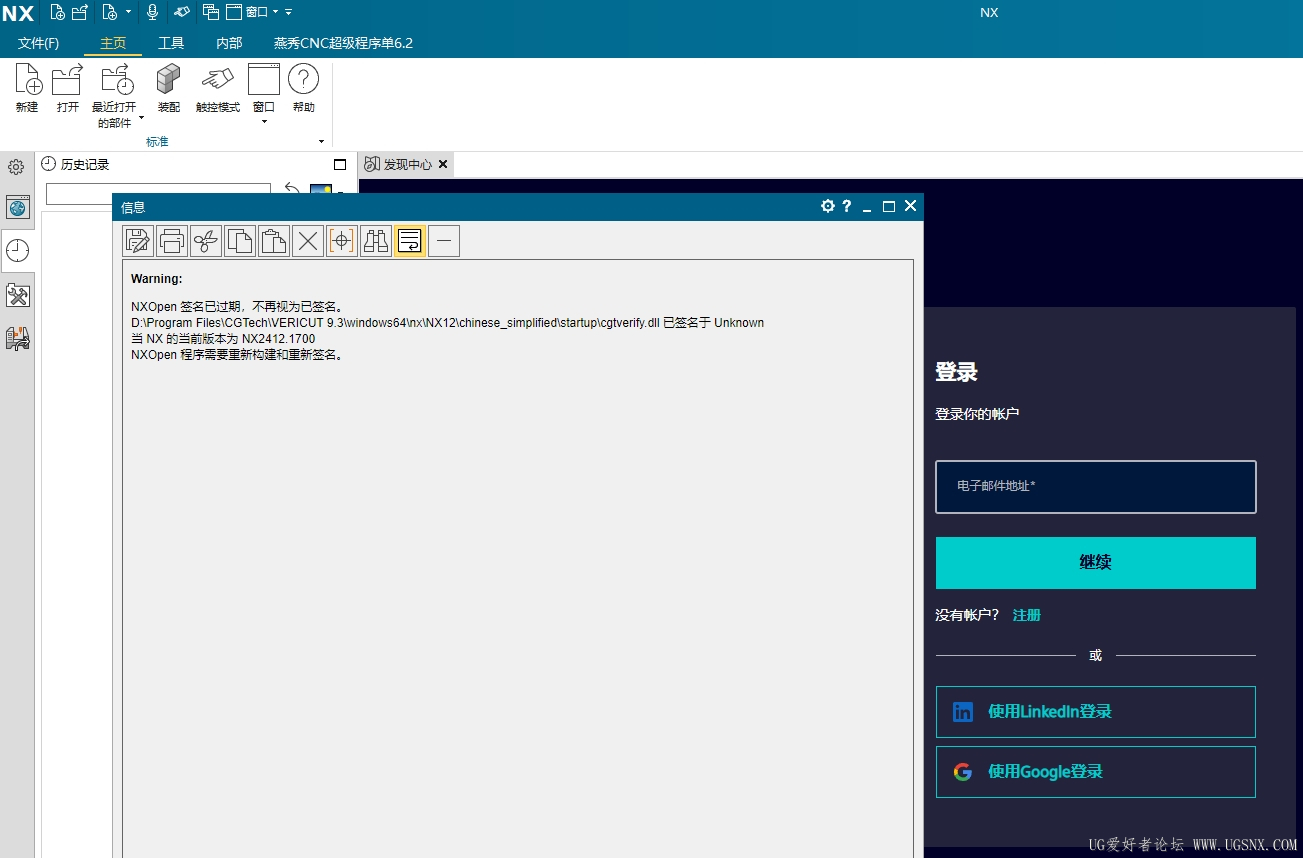Switch to the 工具 ribbon tab

171,43
